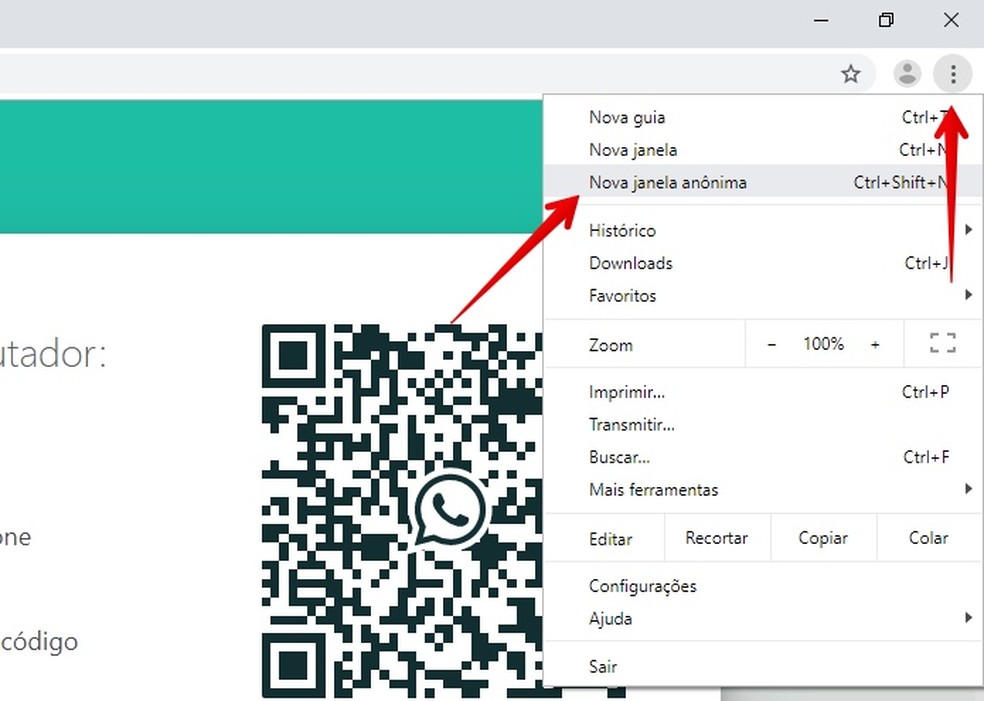Increase zoom with the plus button

point(875,344)
